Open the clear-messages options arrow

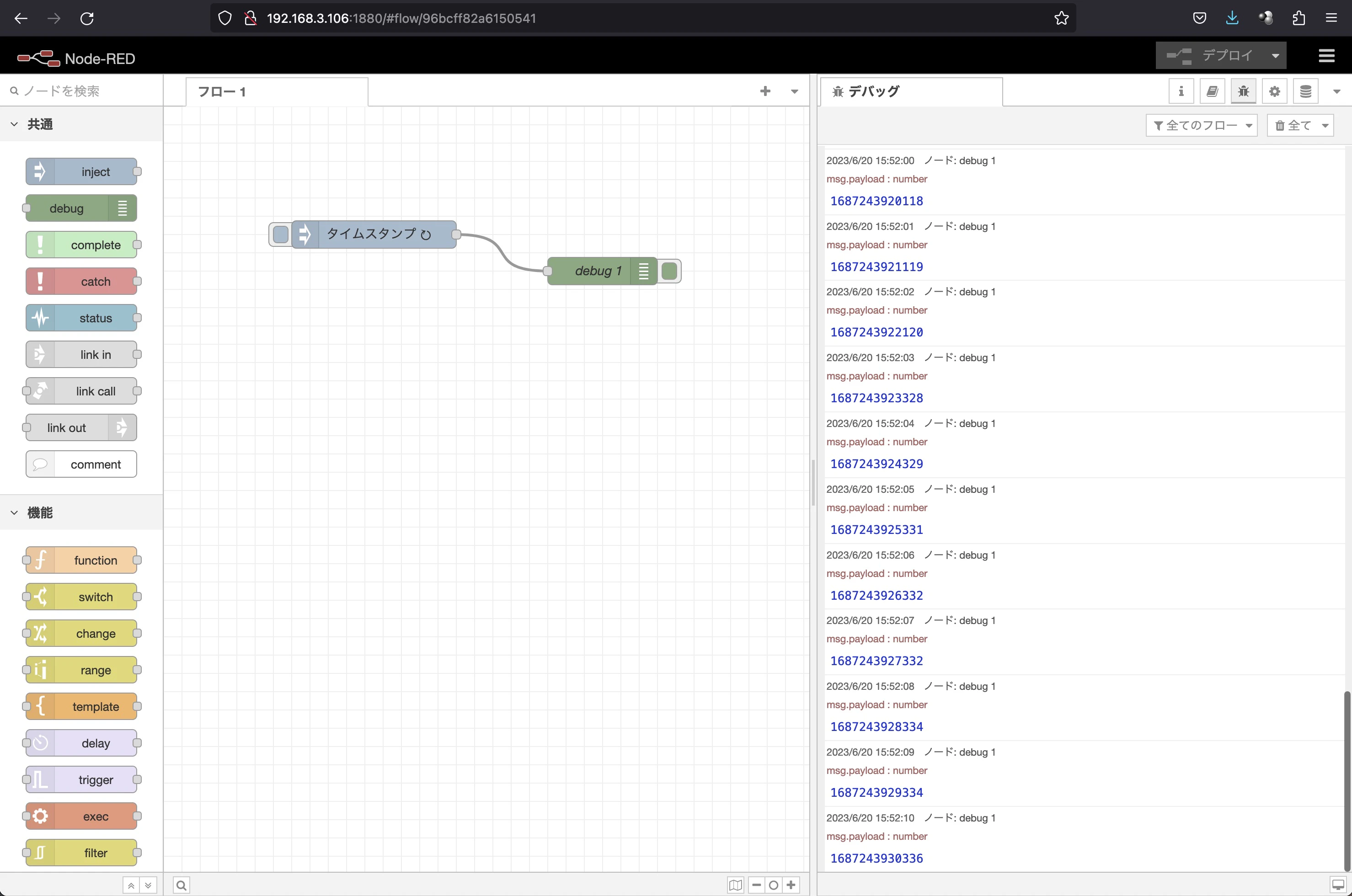tap(1325, 125)
